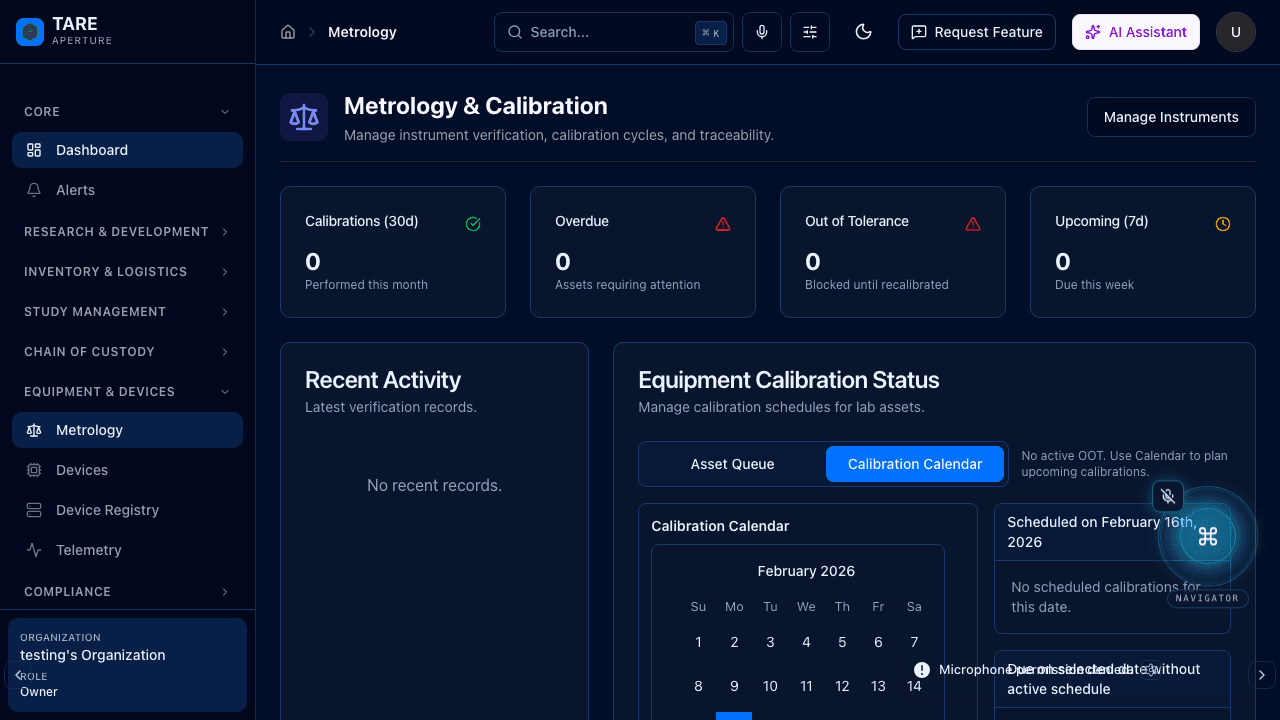Launch the AI Assistant
The image size is (1280, 720).
click(1136, 31)
